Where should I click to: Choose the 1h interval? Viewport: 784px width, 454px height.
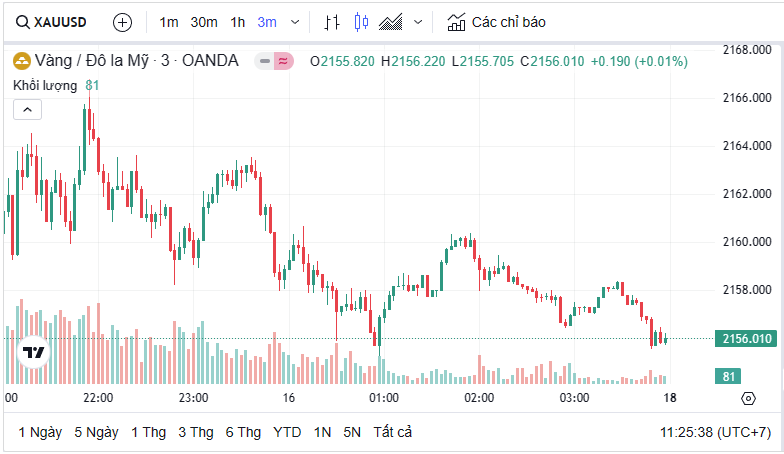coord(237,22)
